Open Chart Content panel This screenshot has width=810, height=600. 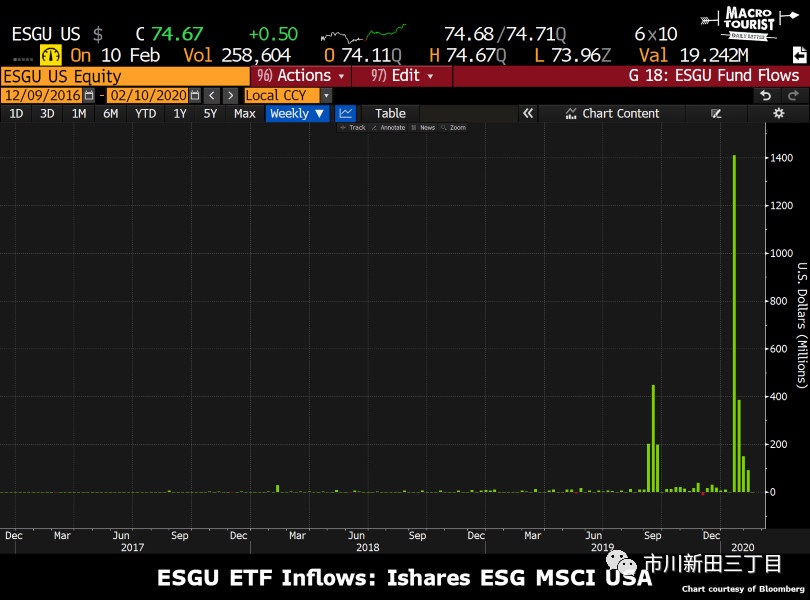point(612,114)
